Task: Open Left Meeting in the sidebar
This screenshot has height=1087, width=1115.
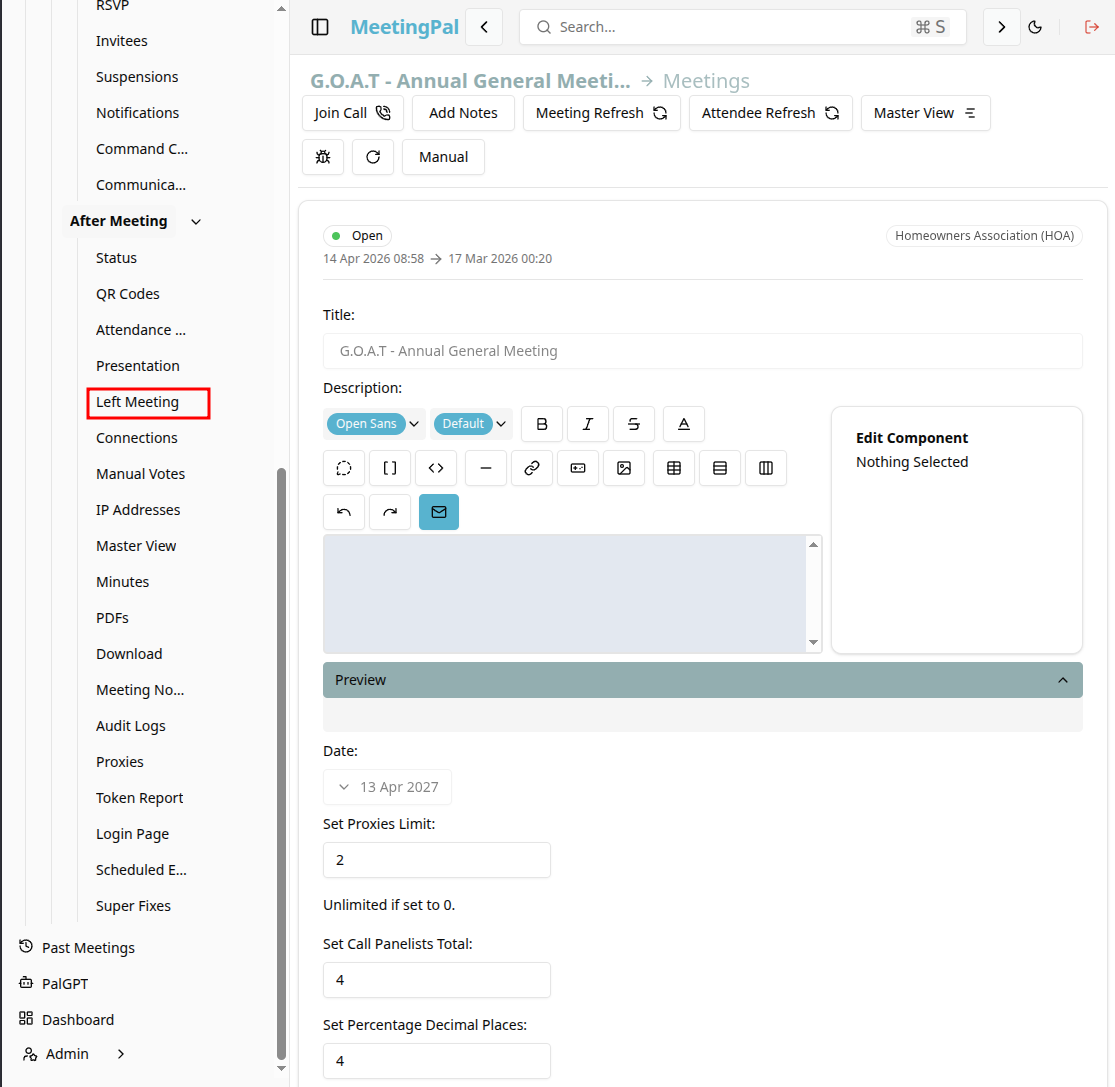Action: (x=137, y=402)
